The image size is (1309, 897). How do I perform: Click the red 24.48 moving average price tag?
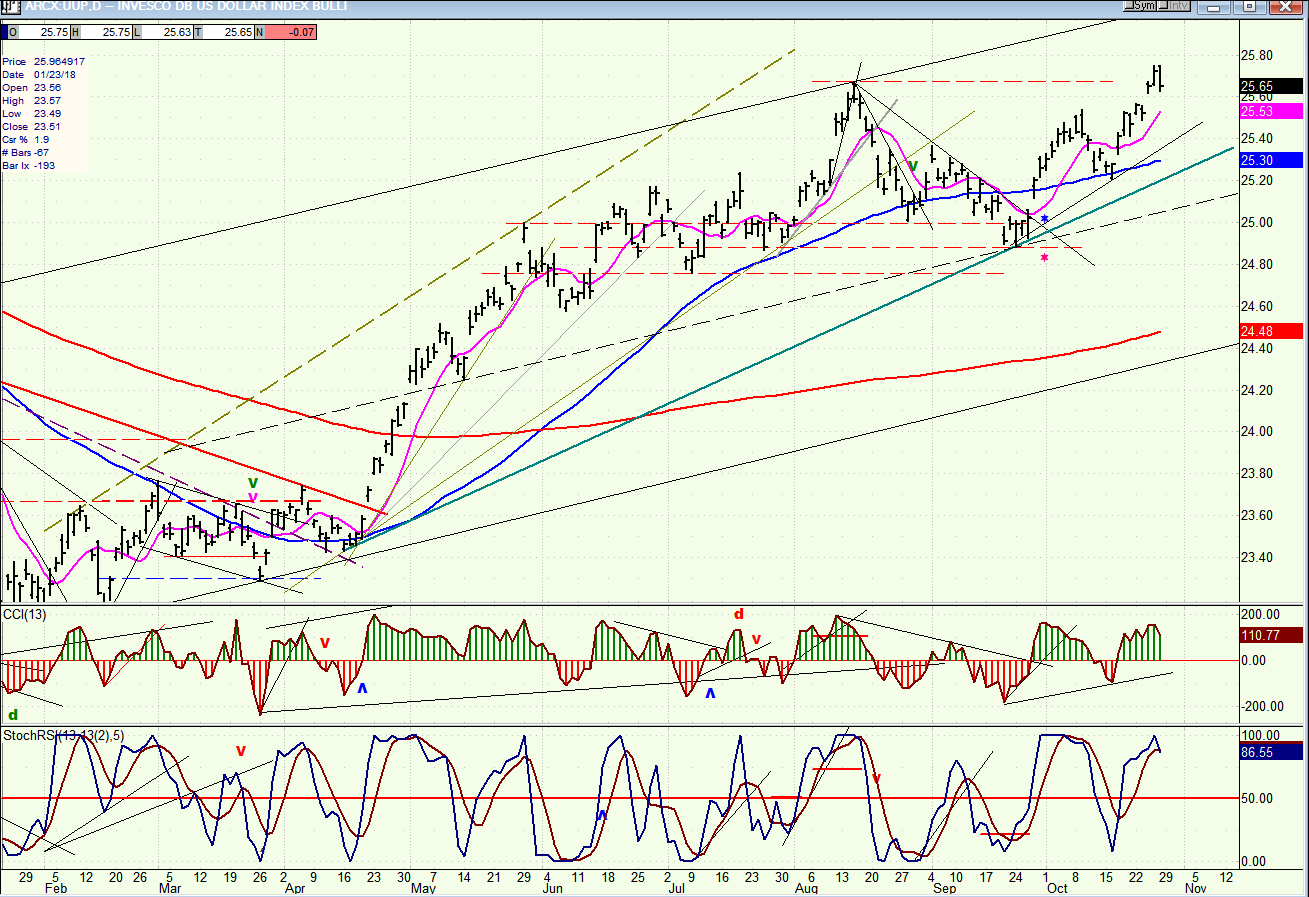coord(1270,331)
